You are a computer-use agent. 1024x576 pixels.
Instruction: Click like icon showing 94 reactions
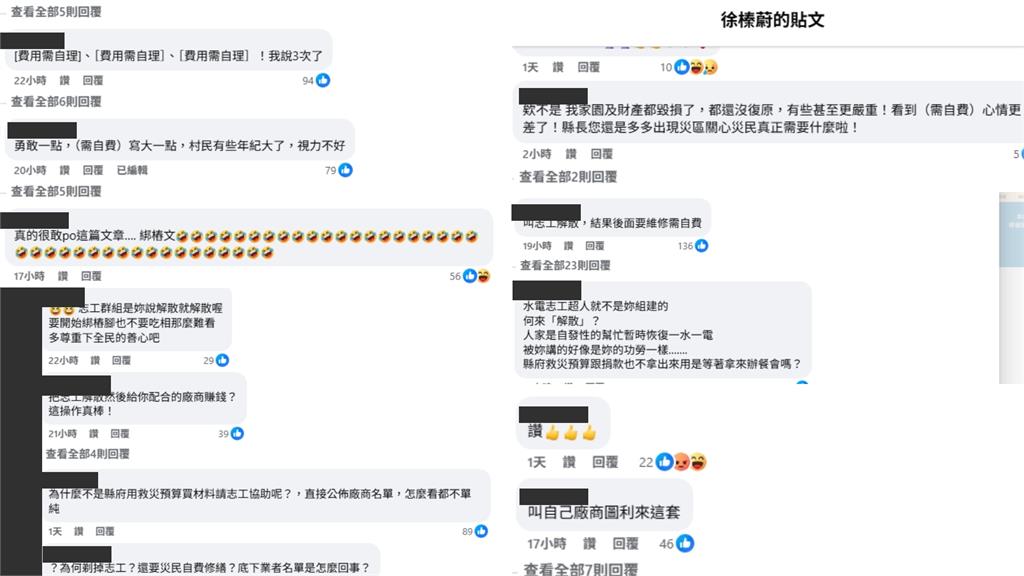323,80
